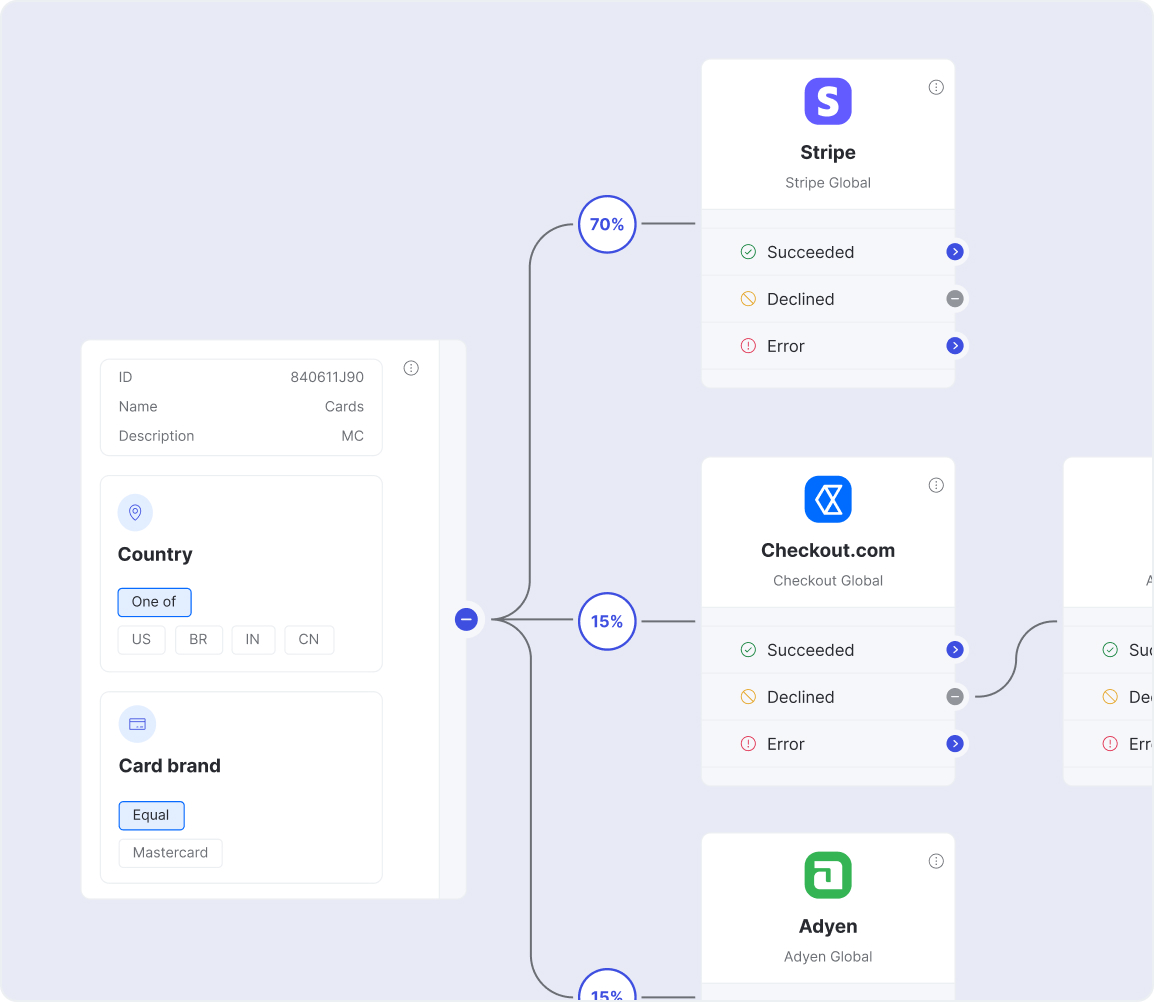1154x1002 pixels.
Task: Click the Country location pin icon
Action: 135,512
